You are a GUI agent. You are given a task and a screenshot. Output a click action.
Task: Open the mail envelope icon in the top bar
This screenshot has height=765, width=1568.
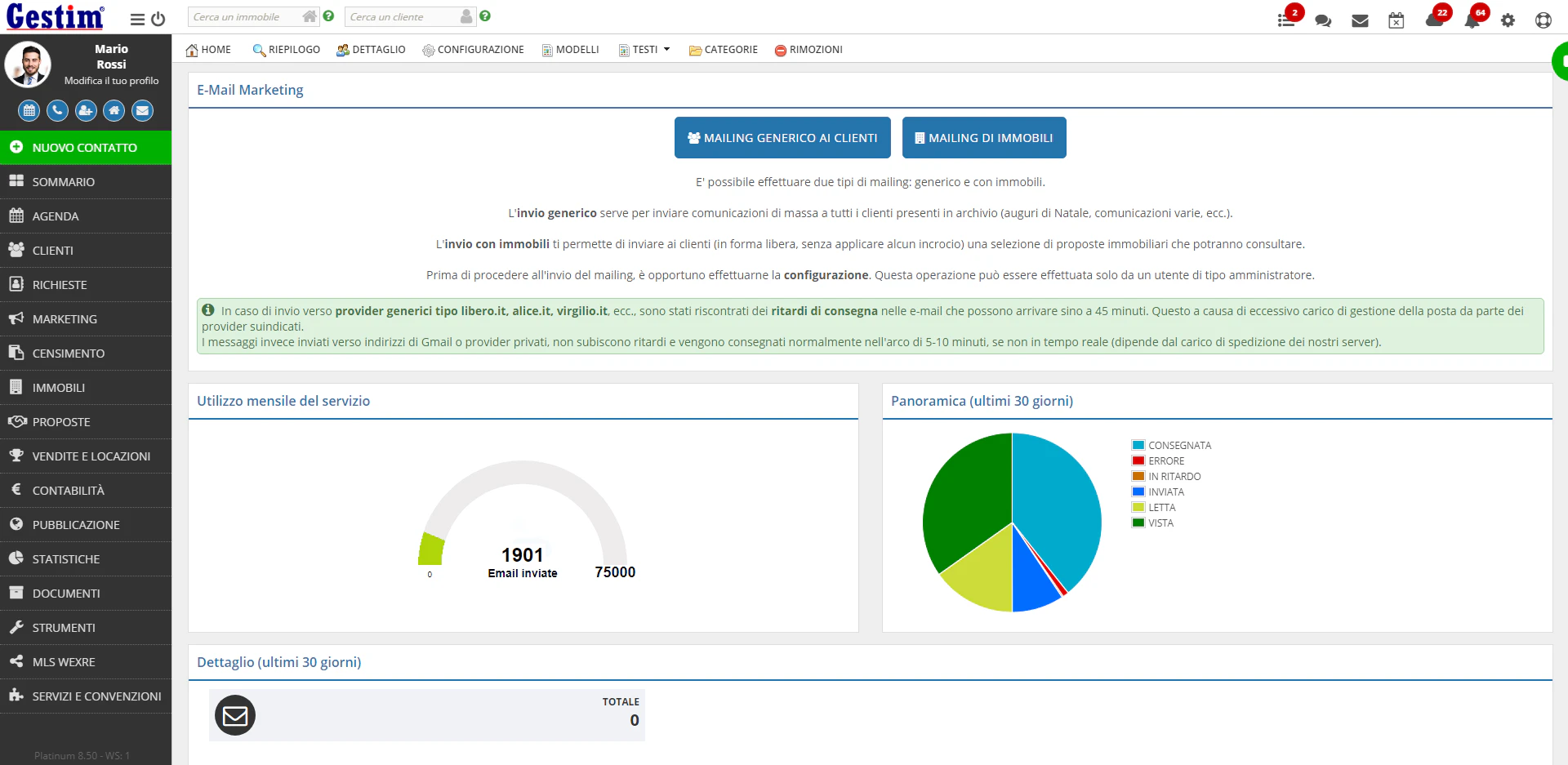point(1360,20)
